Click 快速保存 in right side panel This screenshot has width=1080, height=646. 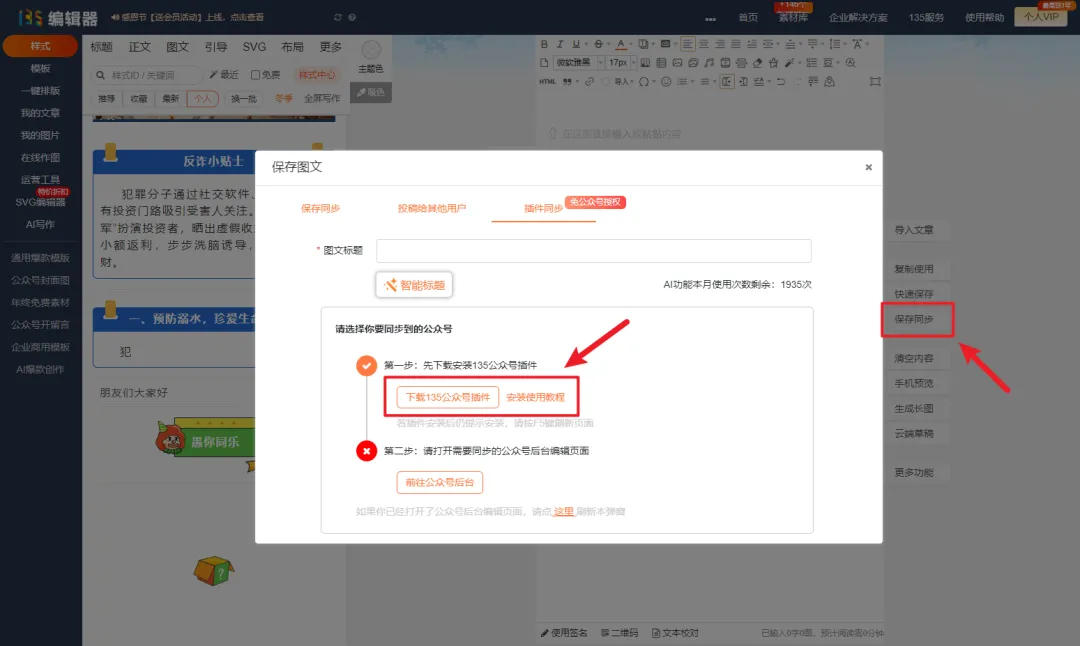(914, 294)
